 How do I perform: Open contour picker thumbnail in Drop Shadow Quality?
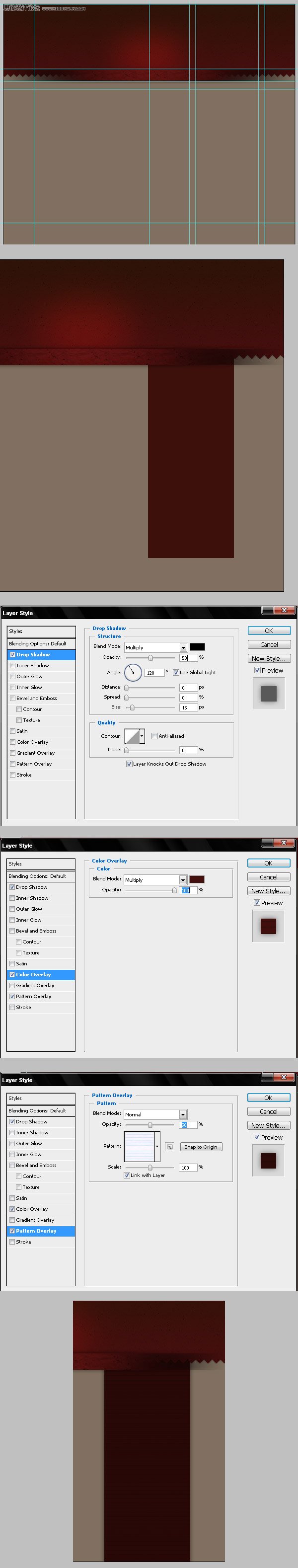pos(131,736)
